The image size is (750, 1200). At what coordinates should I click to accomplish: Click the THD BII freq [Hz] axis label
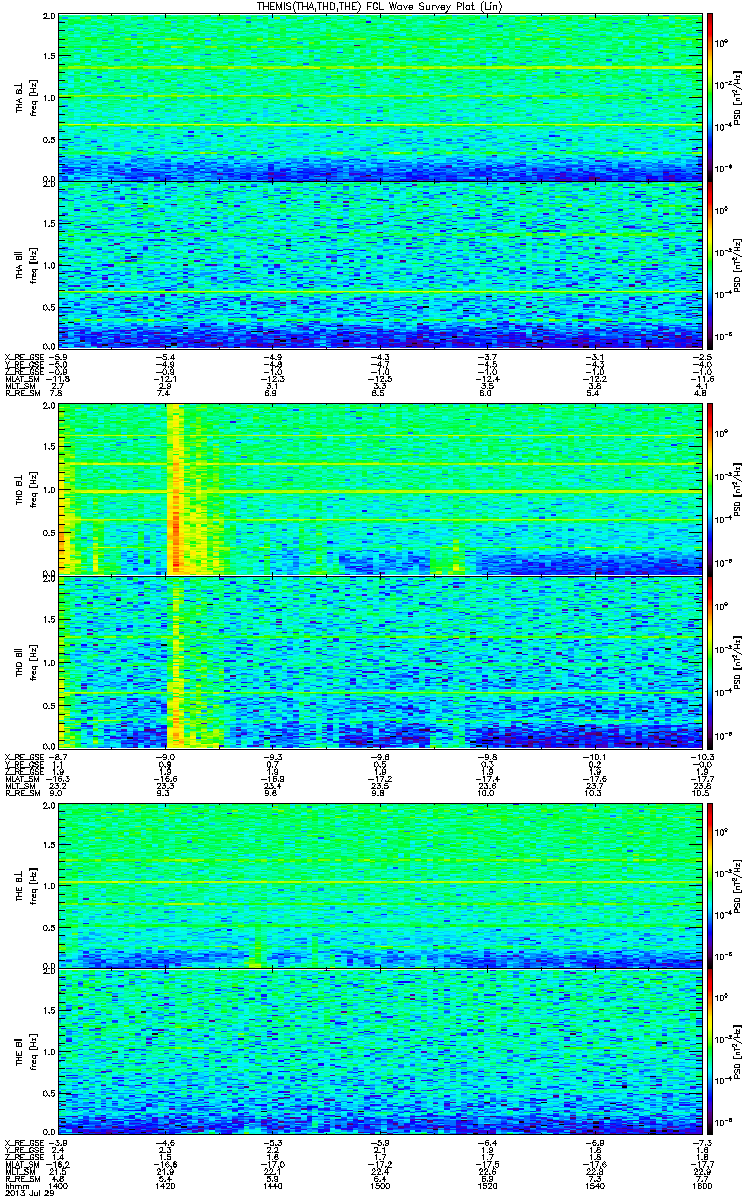click(25, 661)
